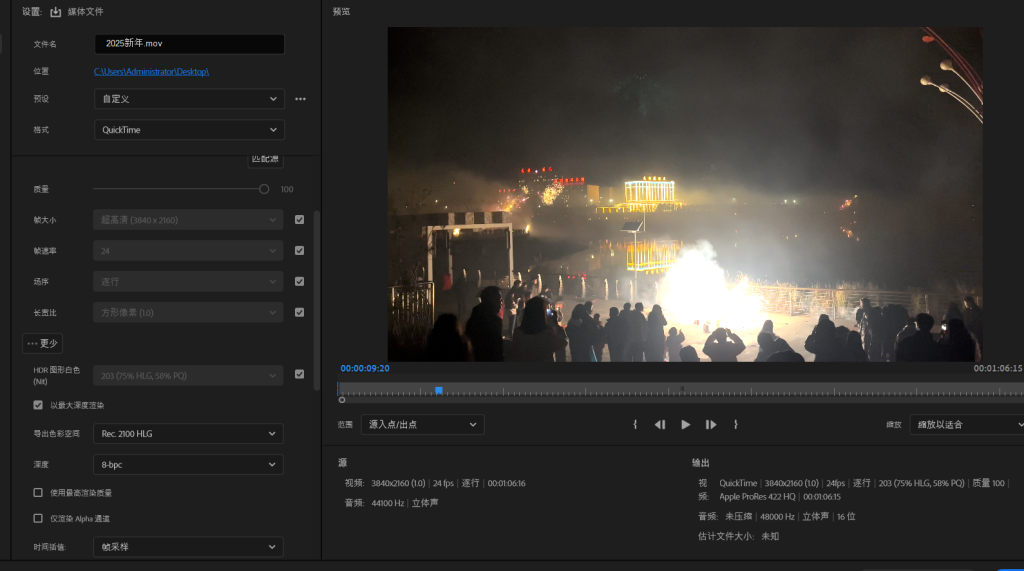Open the 格式 QuickTime dropdown
Viewport: 1024px width, 571px height.
pos(189,130)
